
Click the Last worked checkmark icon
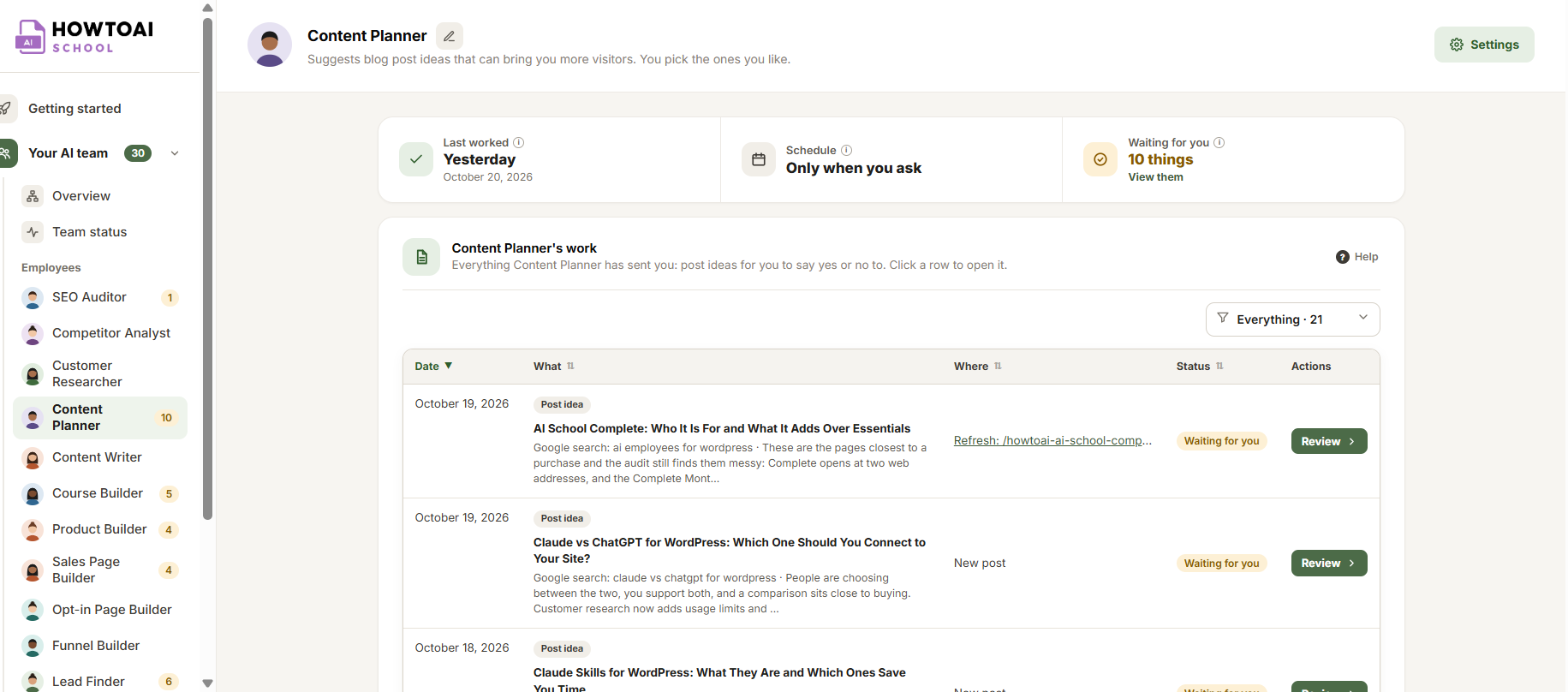(416, 159)
